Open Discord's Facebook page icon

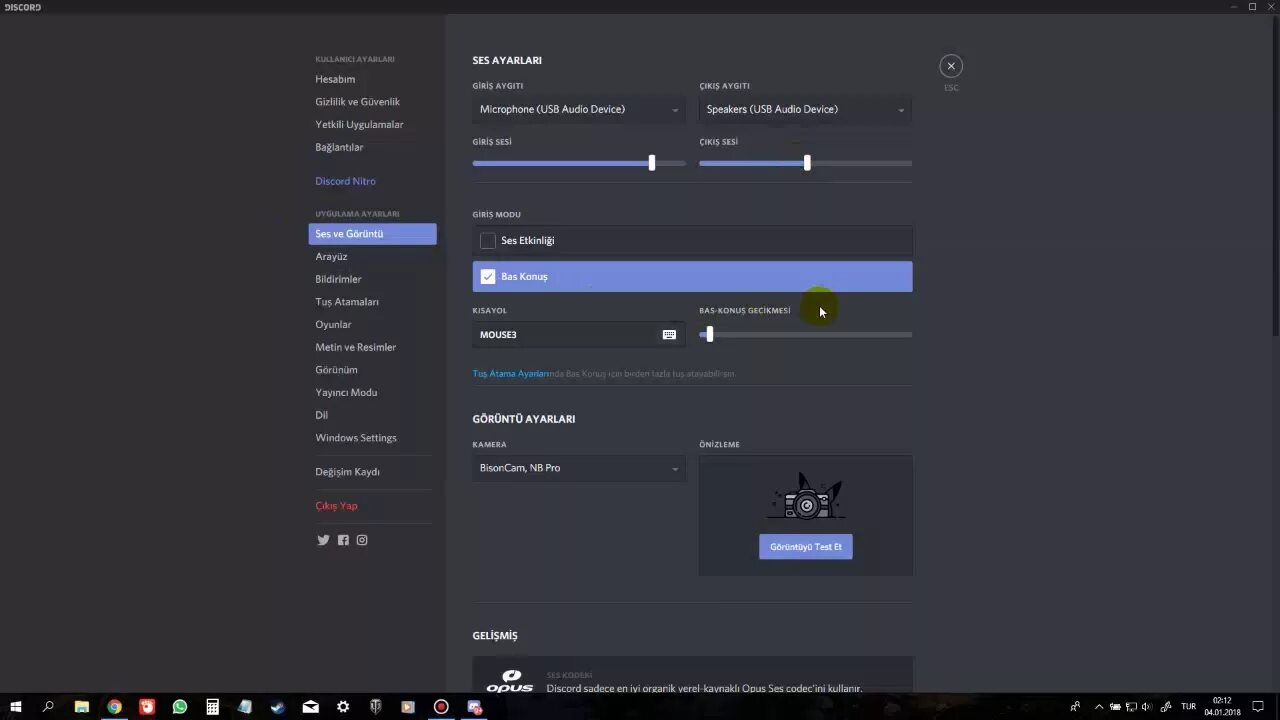pyautogui.click(x=343, y=539)
